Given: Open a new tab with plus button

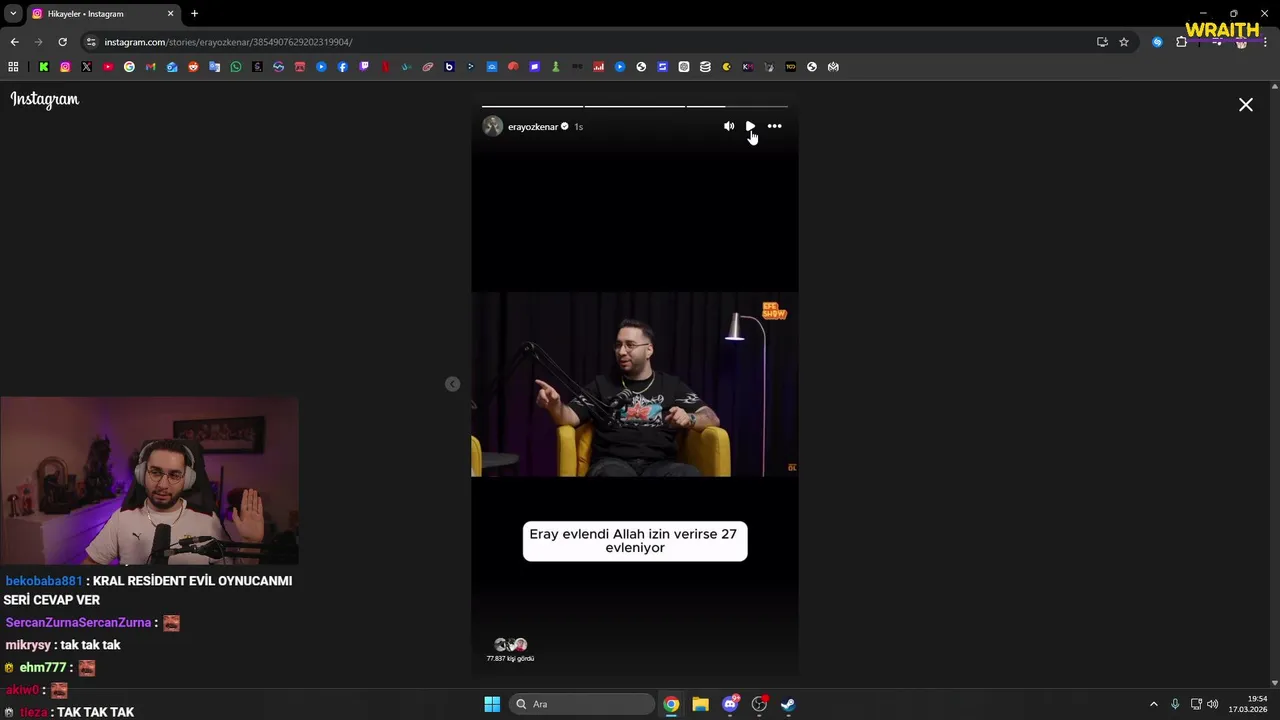Looking at the screenshot, I should click(194, 14).
